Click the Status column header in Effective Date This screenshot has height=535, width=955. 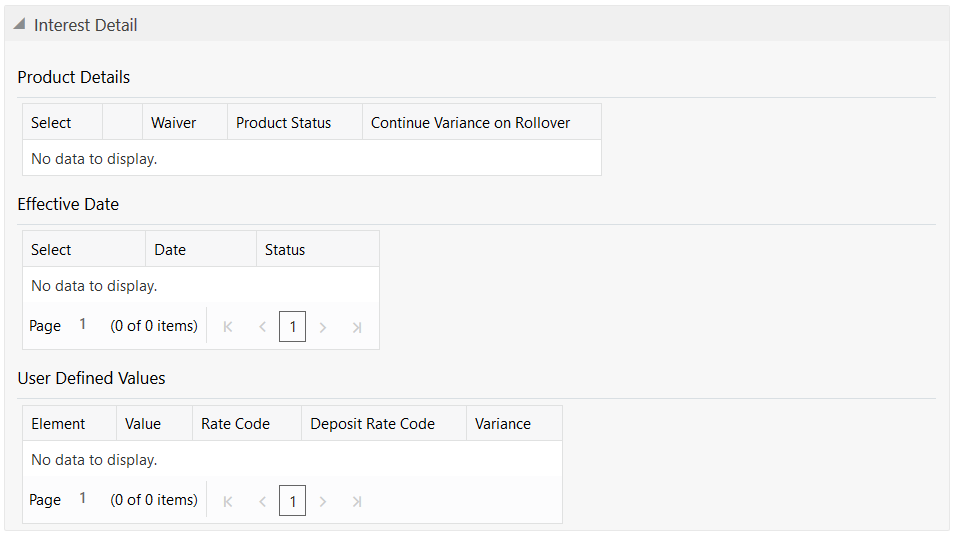point(285,250)
